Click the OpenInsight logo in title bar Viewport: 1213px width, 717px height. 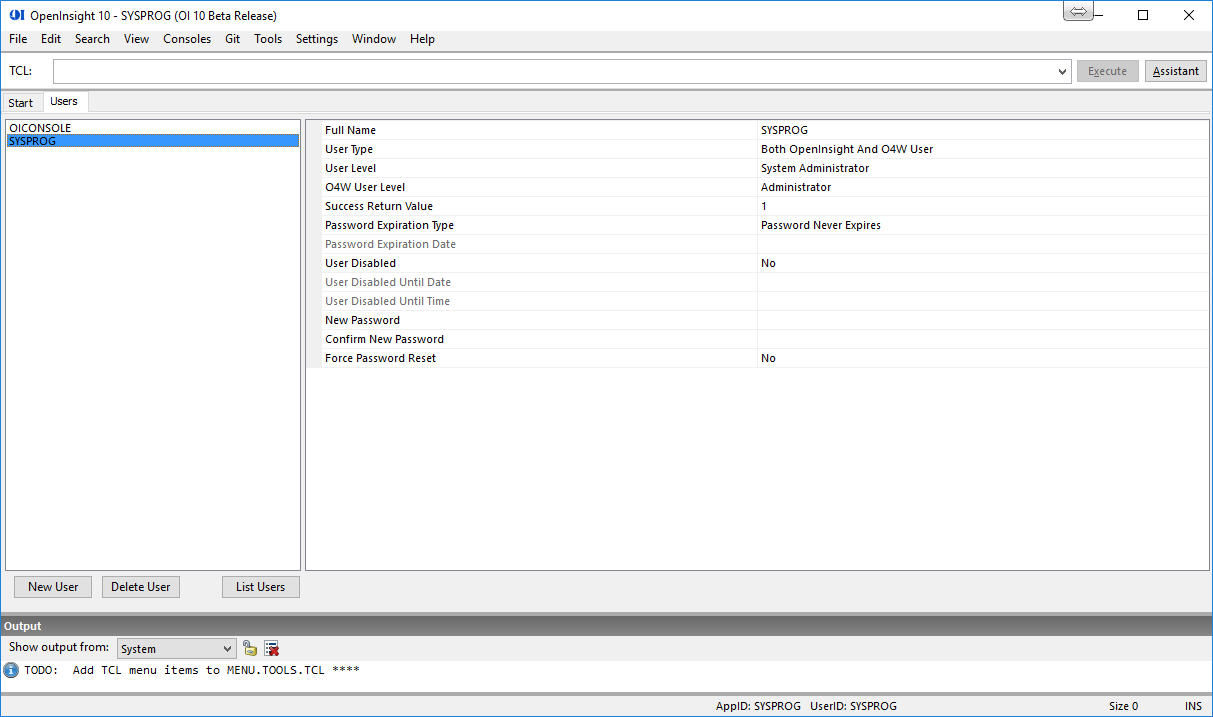click(16, 15)
